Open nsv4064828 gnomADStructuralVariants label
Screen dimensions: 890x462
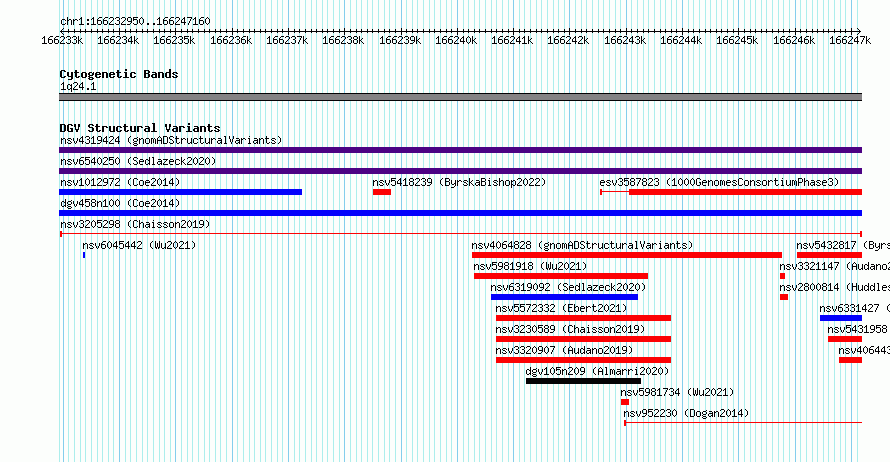[x=582, y=245]
